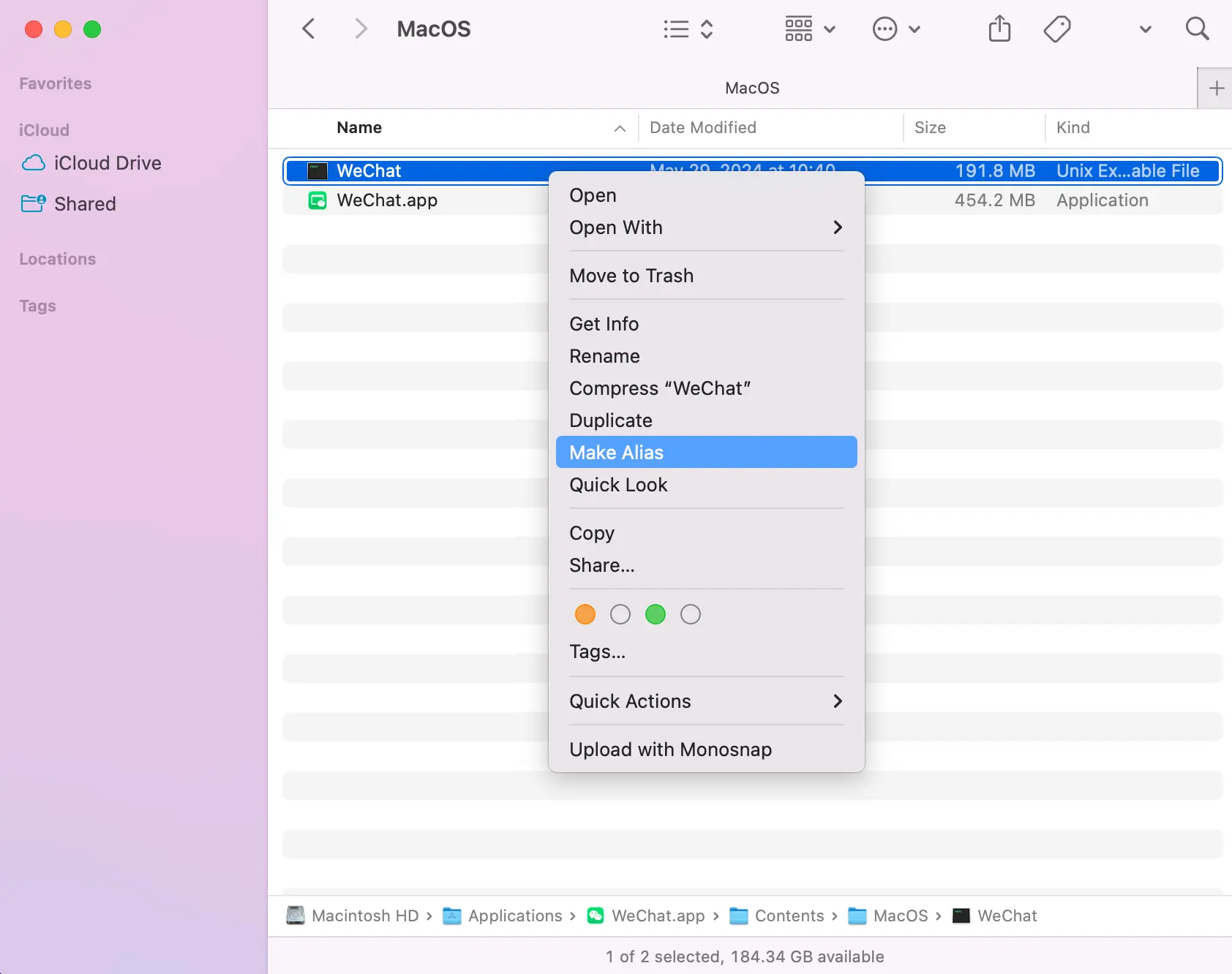
Task: Click the WeChat Unix executable icon
Action: point(318,171)
